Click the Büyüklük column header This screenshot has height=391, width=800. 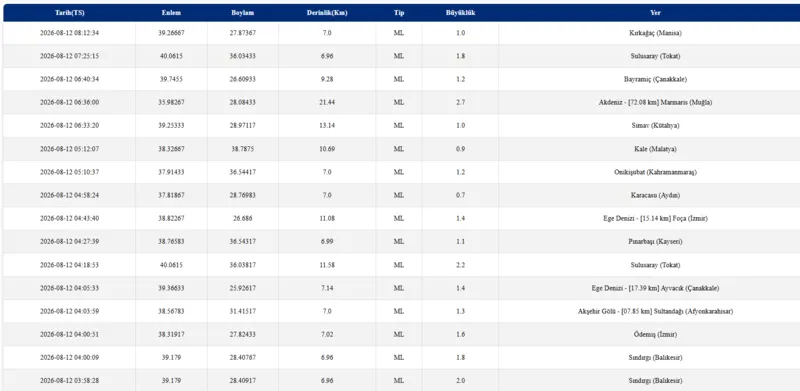click(460, 13)
